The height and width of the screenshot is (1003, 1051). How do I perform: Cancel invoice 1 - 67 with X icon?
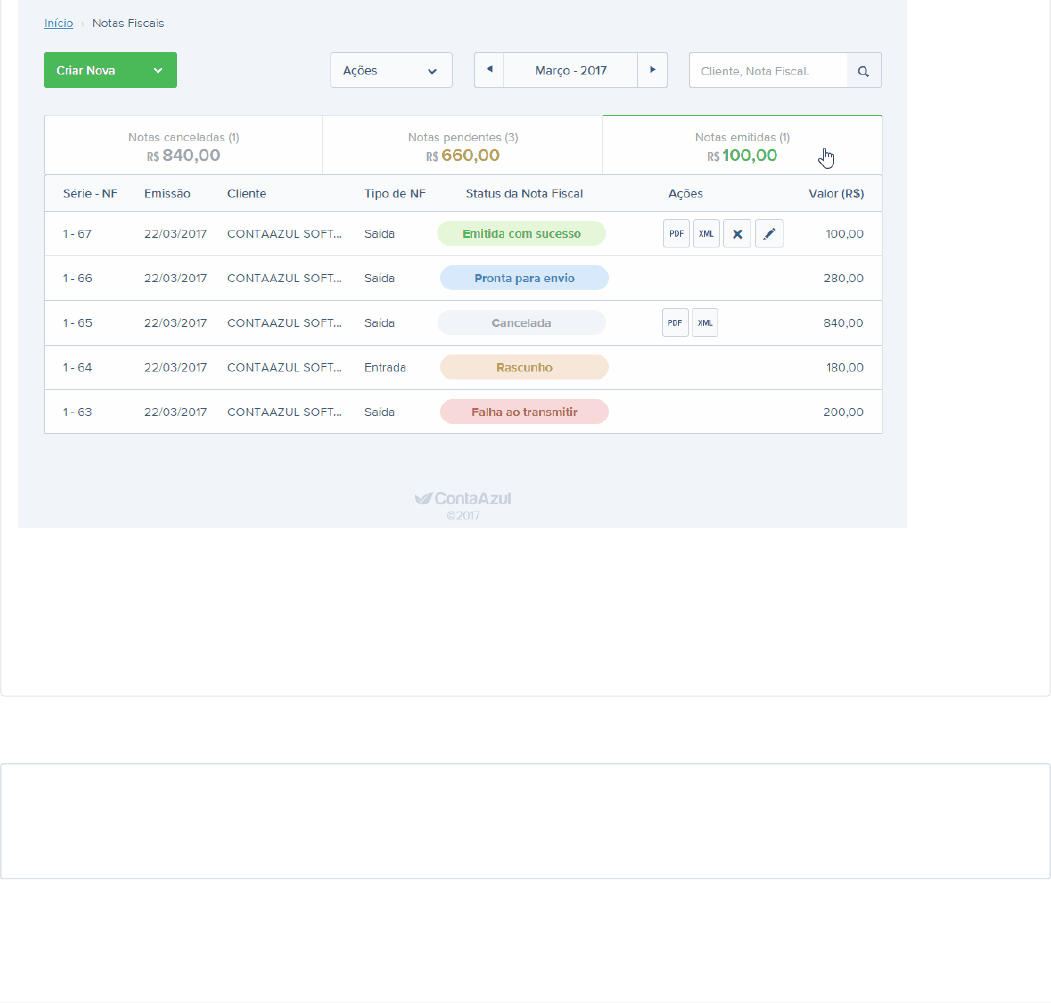pos(737,234)
